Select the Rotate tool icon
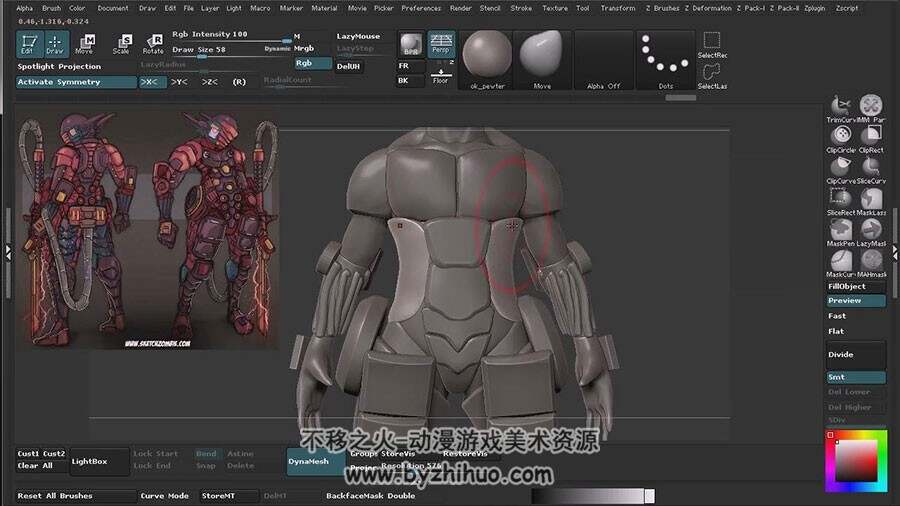Viewport: 900px width, 506px height. point(153,44)
